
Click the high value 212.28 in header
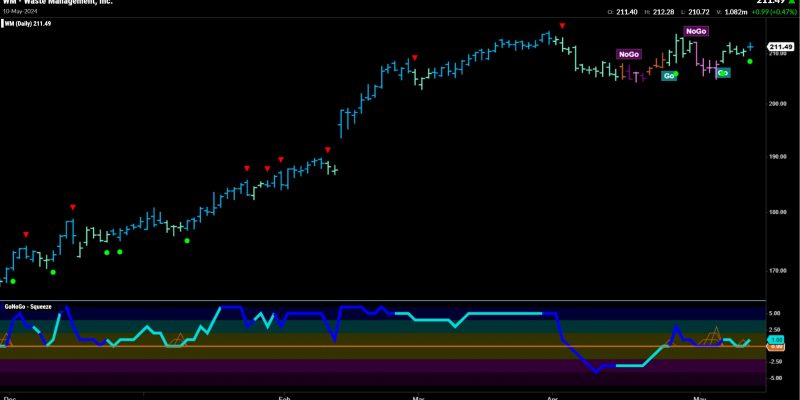tap(662, 12)
